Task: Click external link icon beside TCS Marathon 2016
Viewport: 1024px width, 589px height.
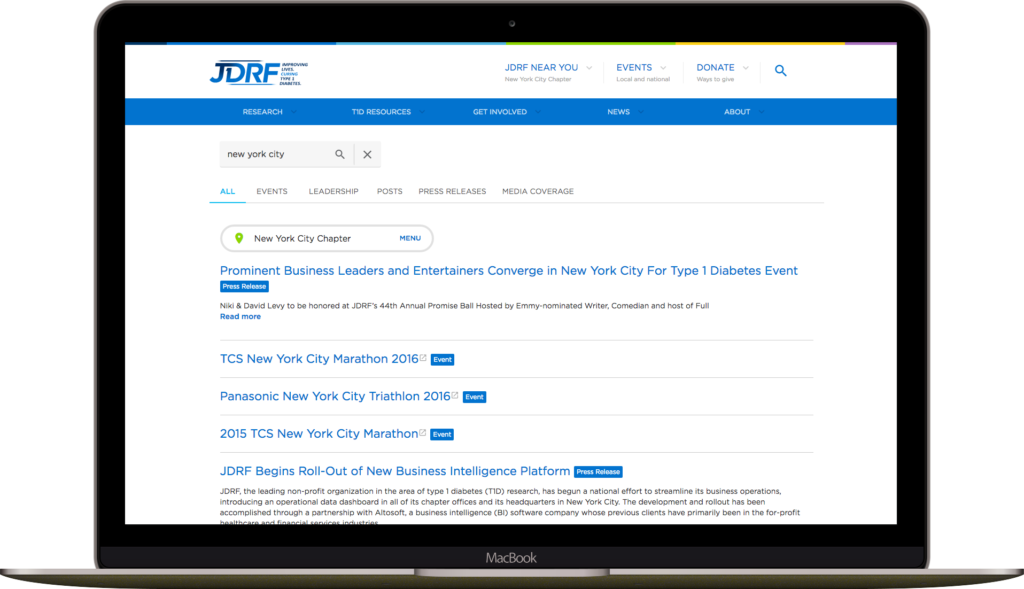Action: pyautogui.click(x=423, y=357)
